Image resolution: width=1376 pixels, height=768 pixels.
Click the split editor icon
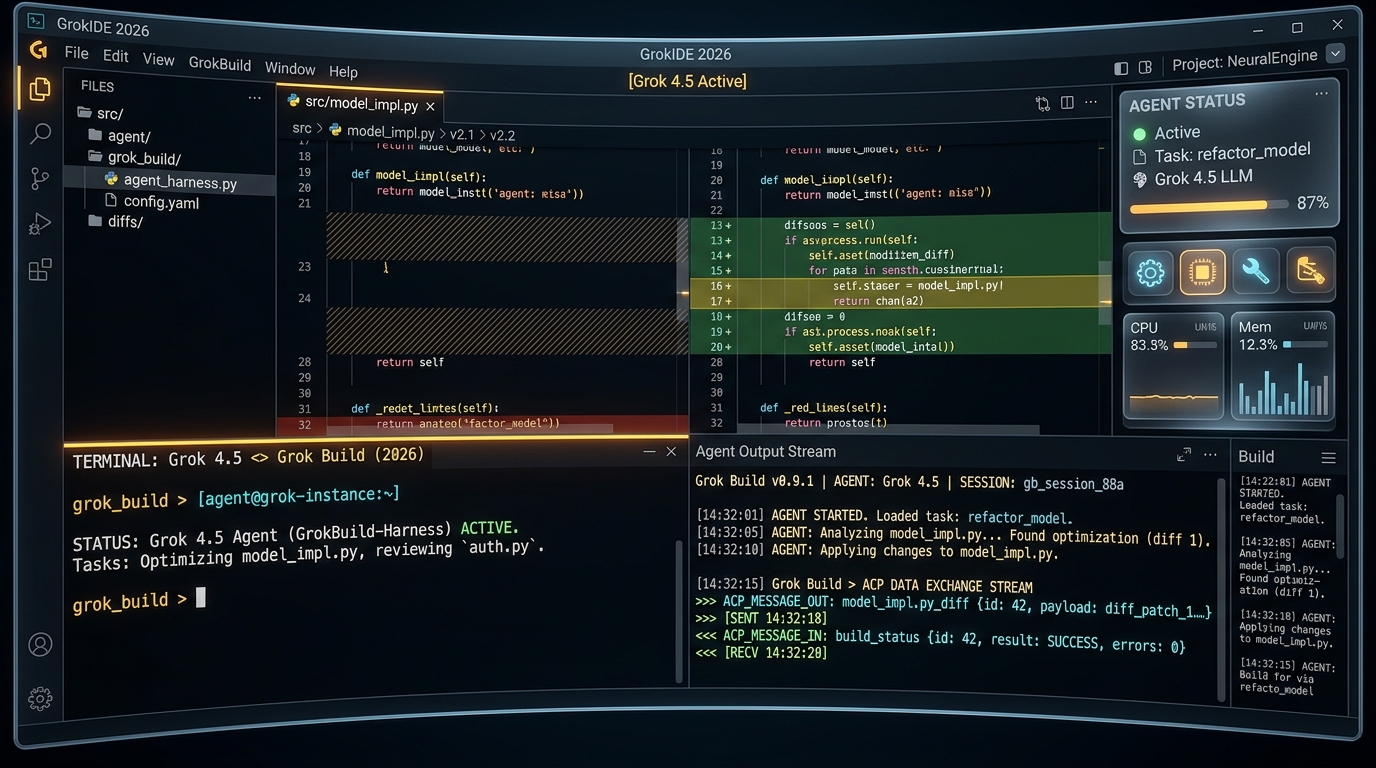point(1067,103)
